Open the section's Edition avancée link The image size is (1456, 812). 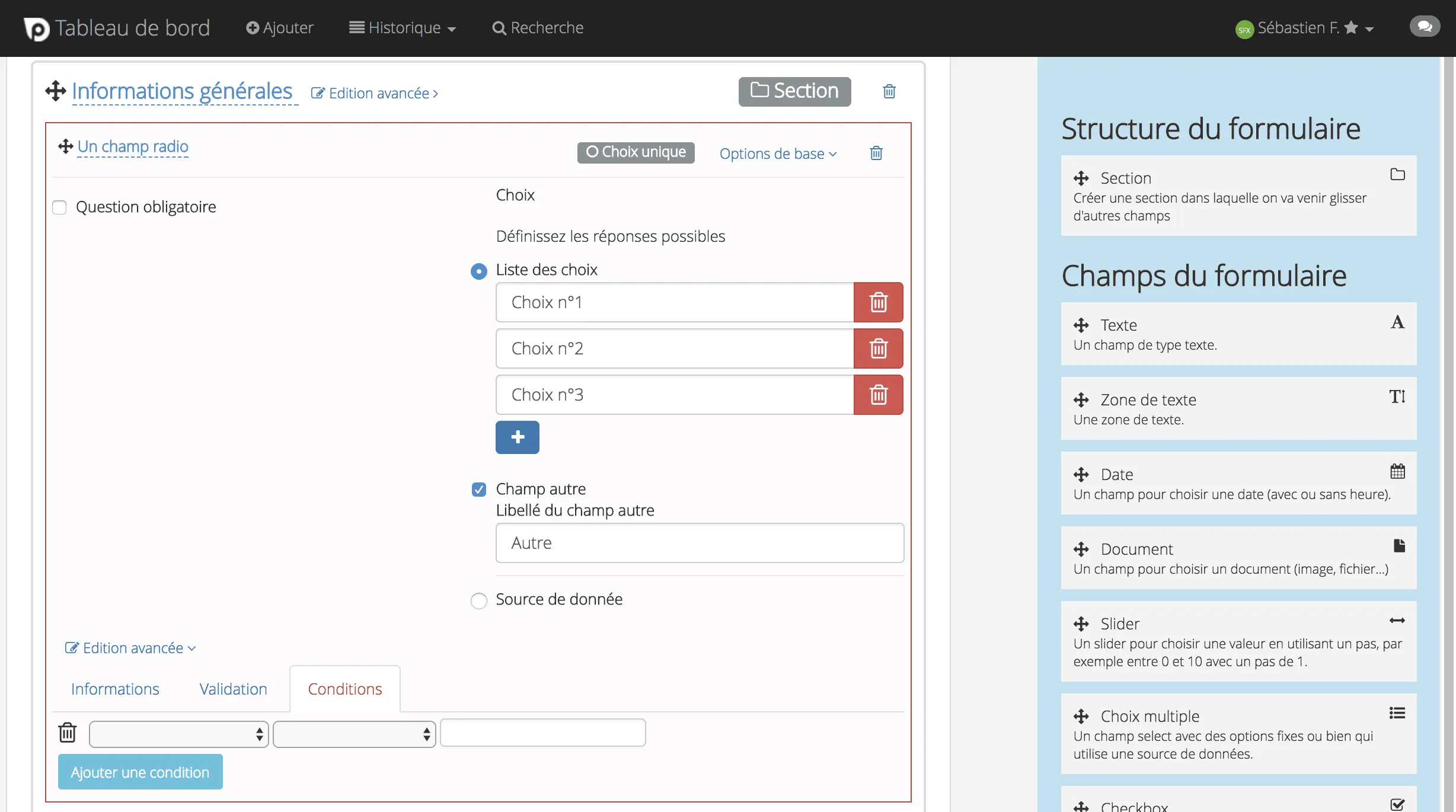(x=375, y=93)
